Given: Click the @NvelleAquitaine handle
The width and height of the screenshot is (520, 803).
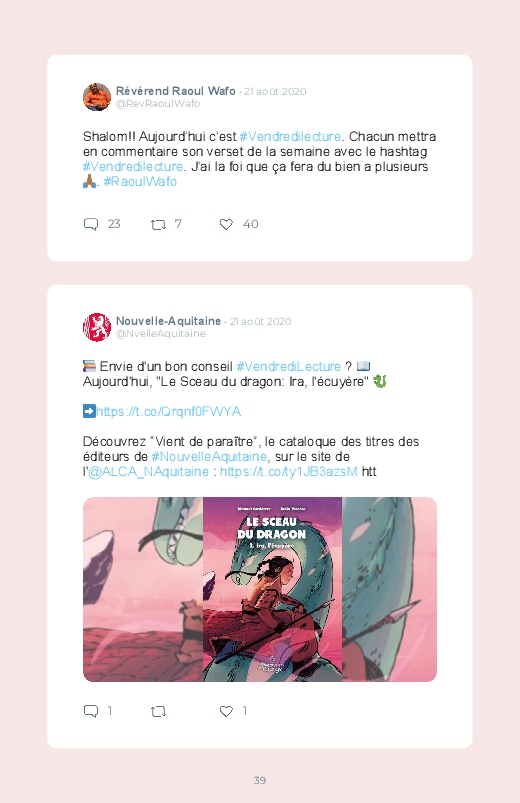Looking at the screenshot, I should (161, 333).
